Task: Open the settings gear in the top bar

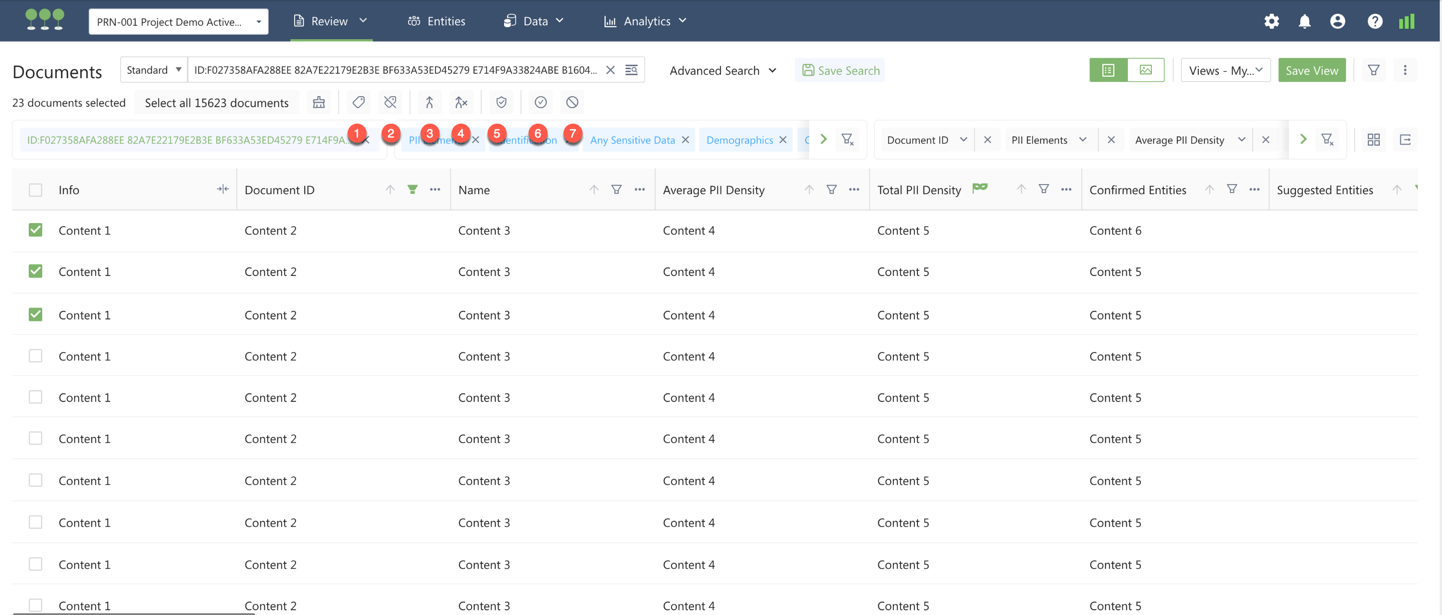Action: [1271, 21]
